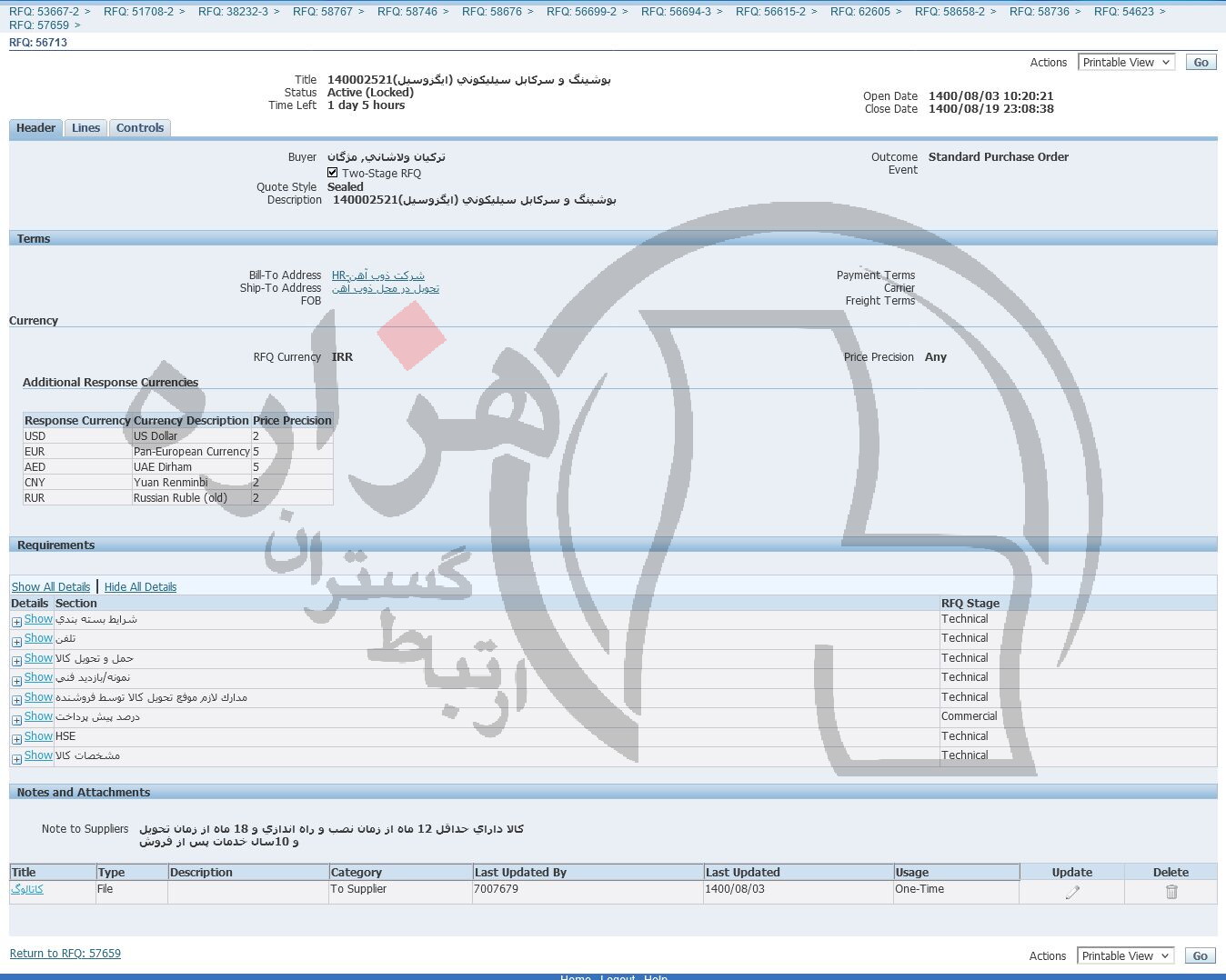Open breadcrumb RFQ: 56699-2
The image size is (1226, 980).
(x=581, y=12)
